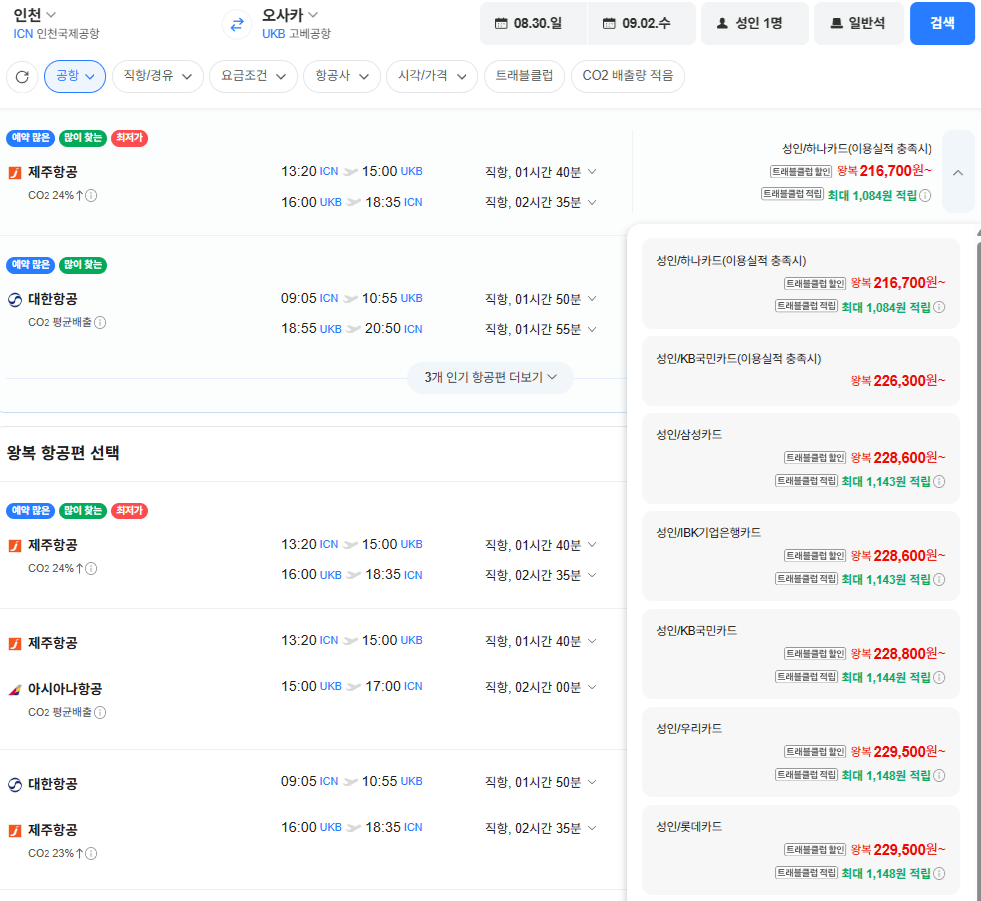The image size is (981, 901).
Task: Open the 공항 filter dropdown
Action: click(75, 76)
